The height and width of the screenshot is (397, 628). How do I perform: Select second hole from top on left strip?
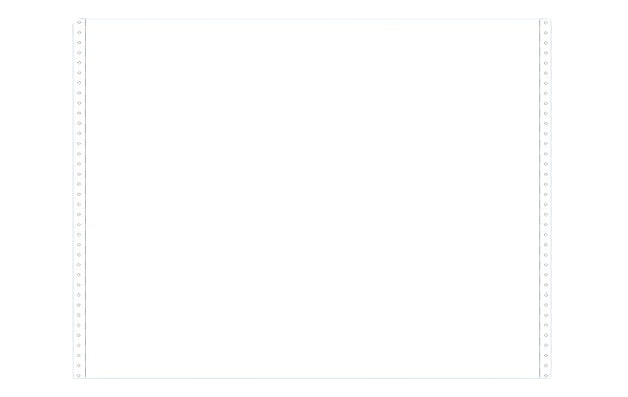click(x=79, y=32)
